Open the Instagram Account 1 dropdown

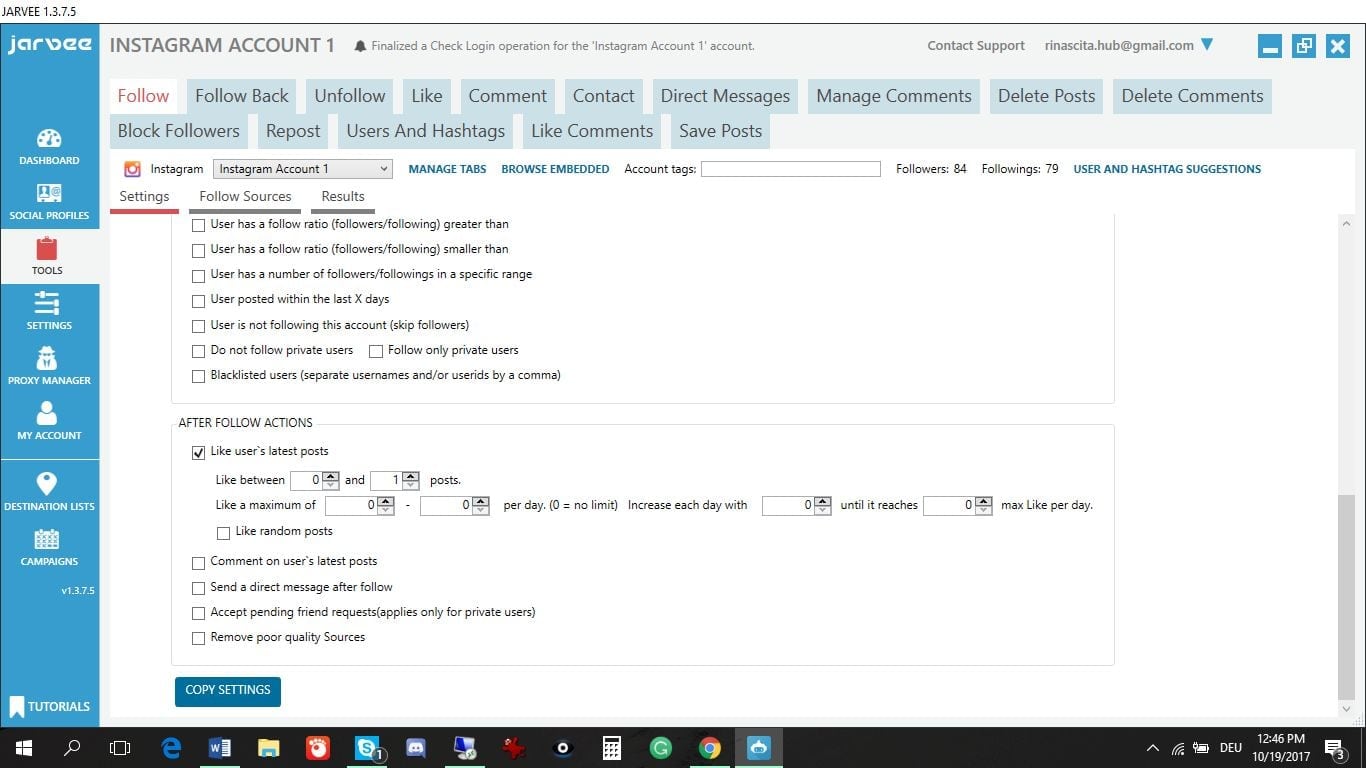(302, 169)
